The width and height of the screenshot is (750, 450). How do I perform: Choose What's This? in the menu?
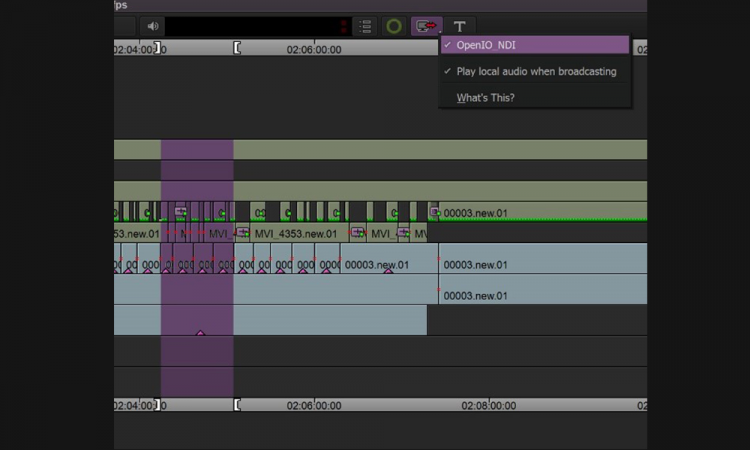point(485,98)
